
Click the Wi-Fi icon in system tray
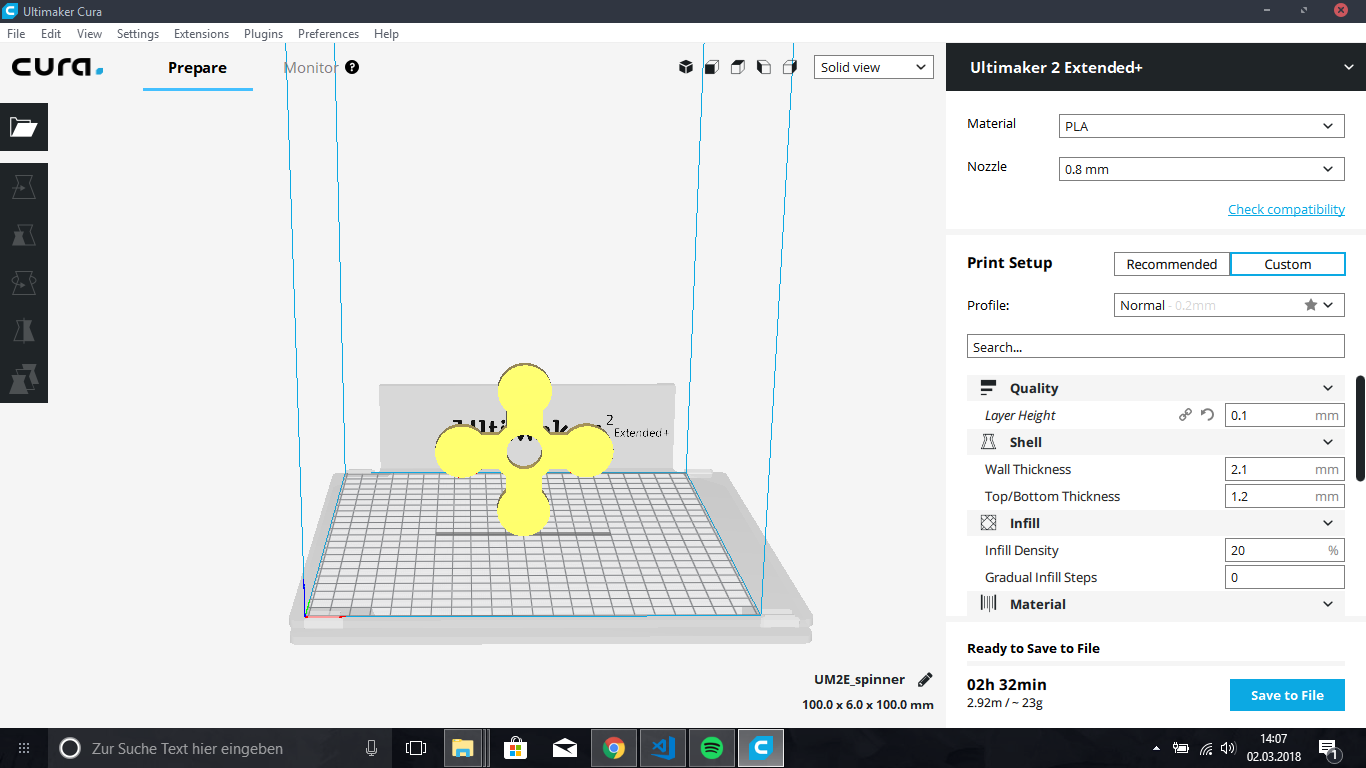(x=1205, y=748)
